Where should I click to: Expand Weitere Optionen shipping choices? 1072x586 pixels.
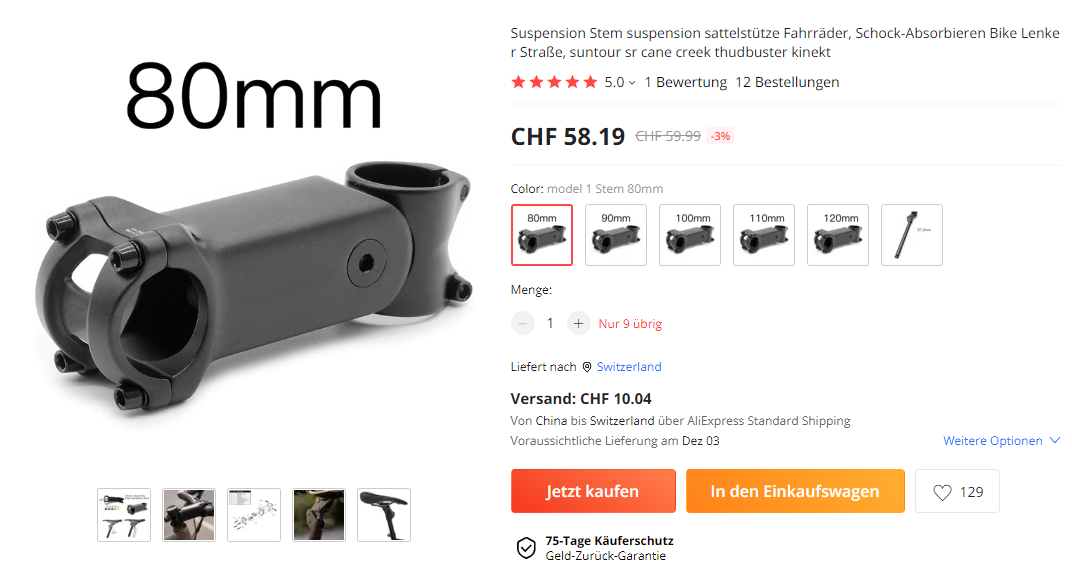click(1001, 440)
